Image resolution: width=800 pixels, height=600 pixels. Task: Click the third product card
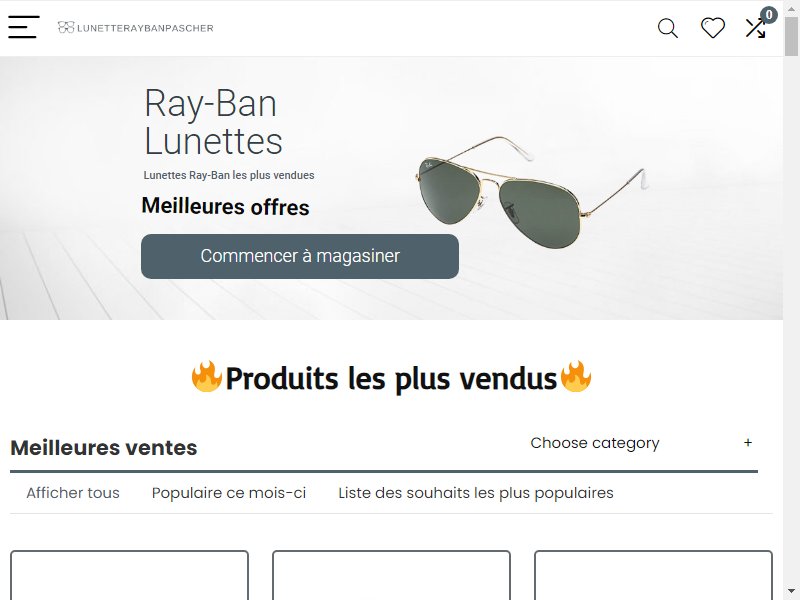653,575
